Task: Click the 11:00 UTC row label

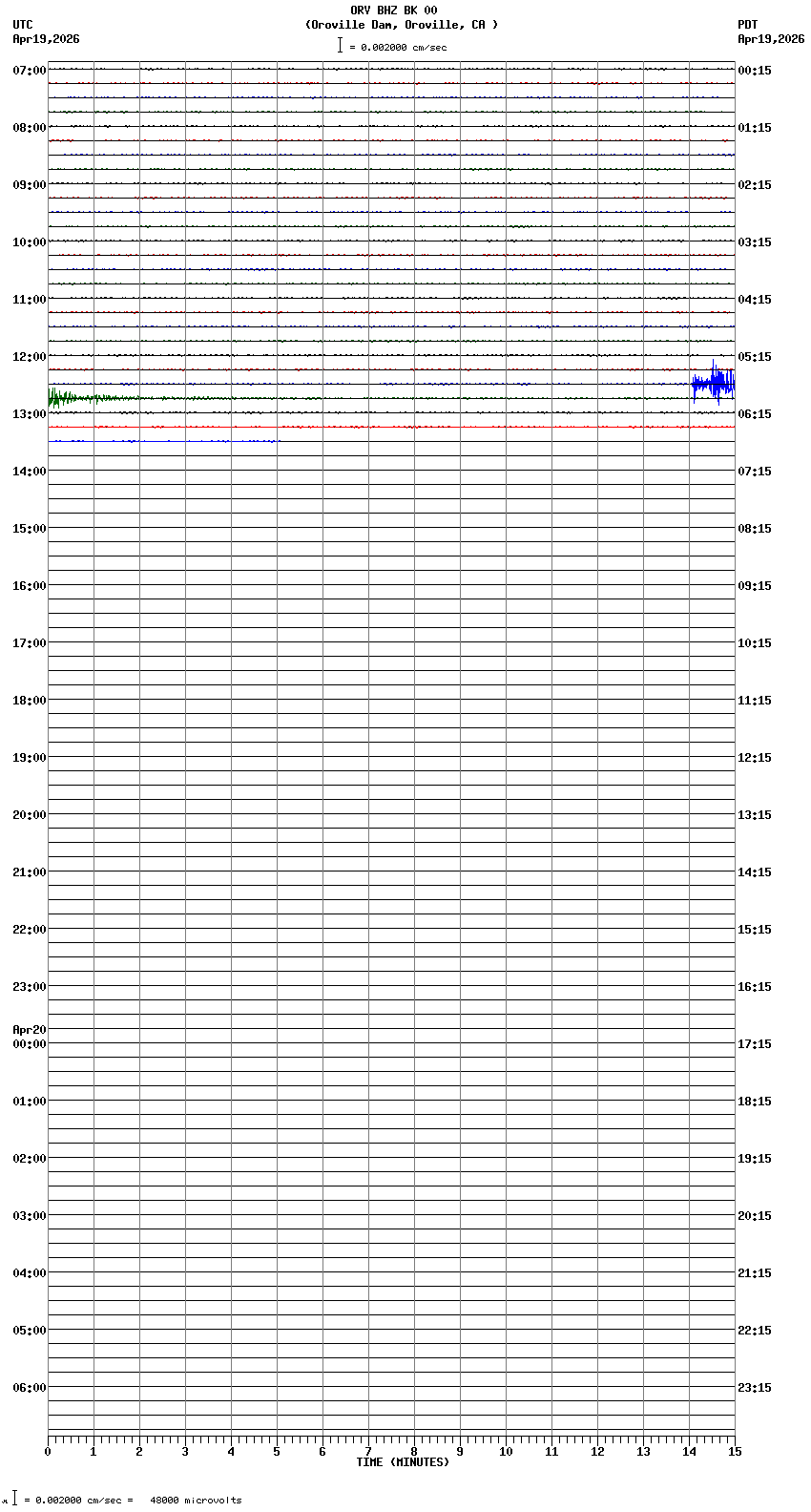Action: [30, 300]
